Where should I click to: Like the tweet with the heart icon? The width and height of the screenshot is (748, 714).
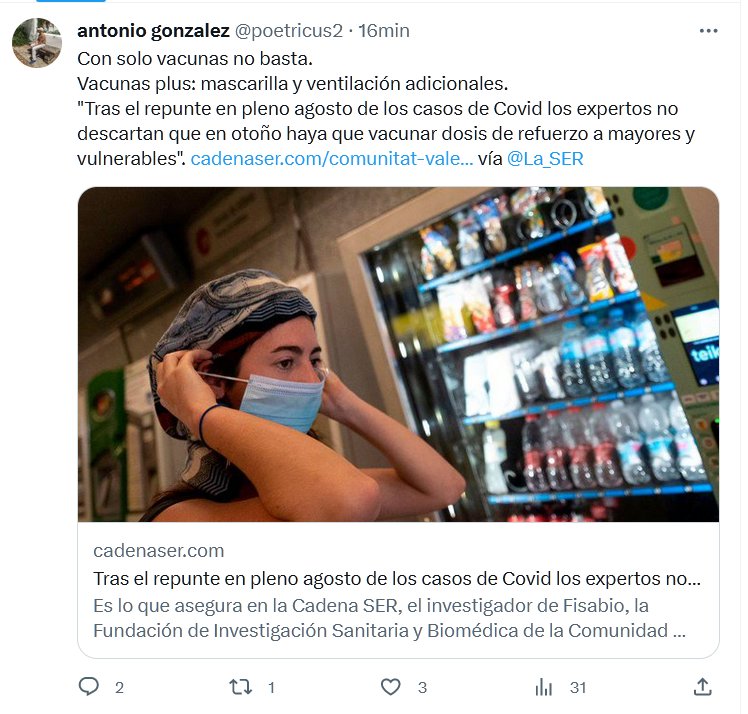coord(390,687)
